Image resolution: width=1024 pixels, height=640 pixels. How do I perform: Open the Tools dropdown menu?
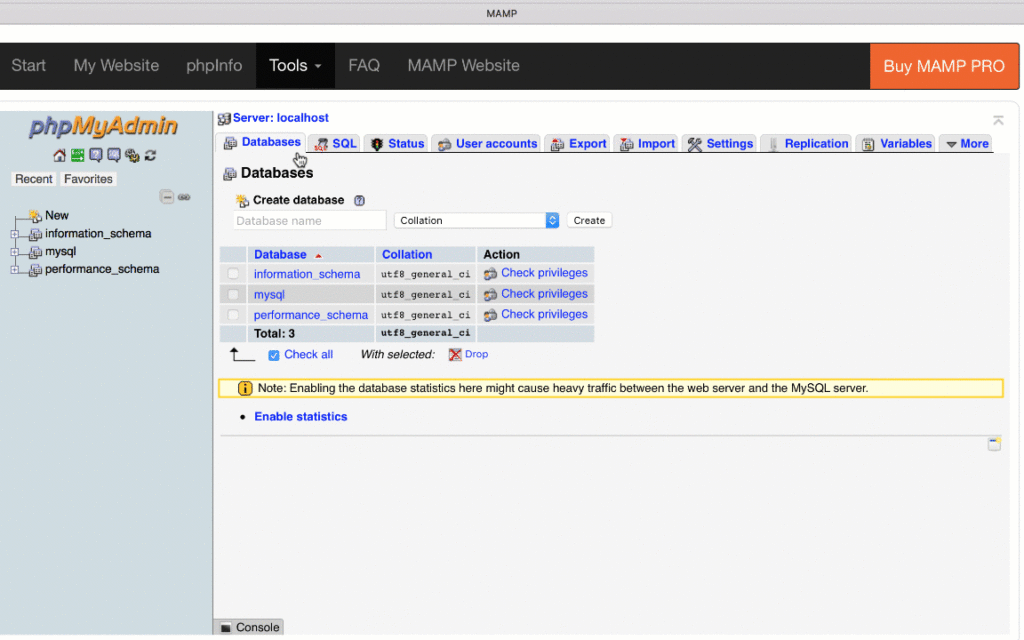295,66
